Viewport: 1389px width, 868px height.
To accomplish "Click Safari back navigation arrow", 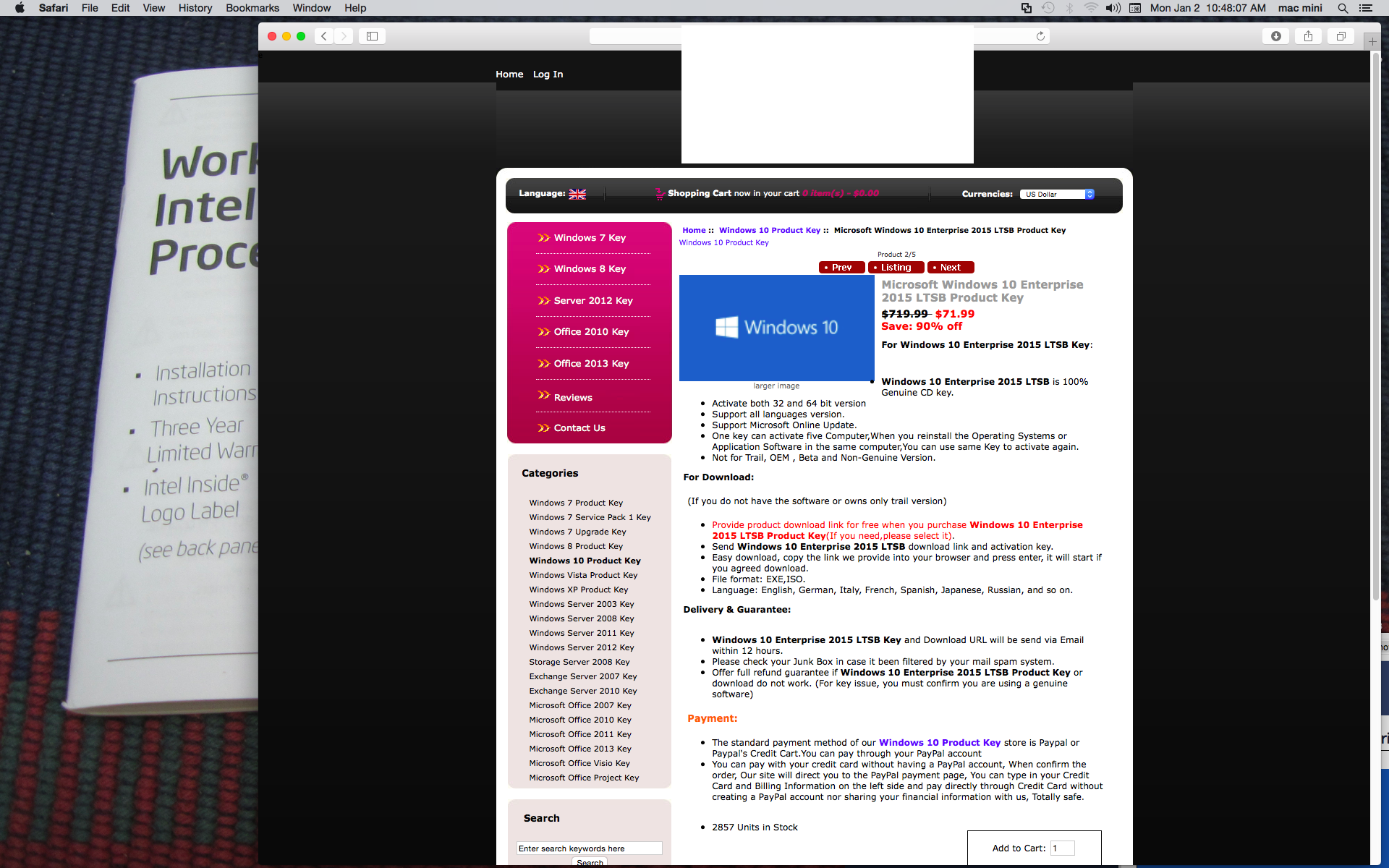I will tap(324, 36).
